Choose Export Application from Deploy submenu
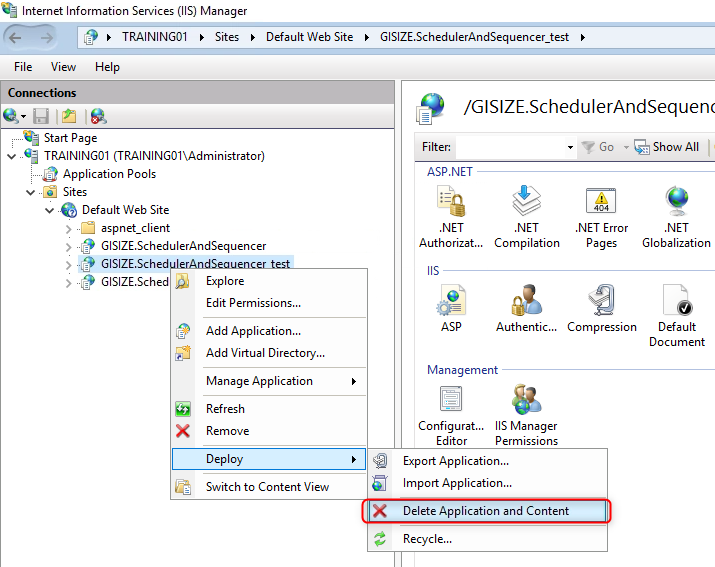 (x=487, y=461)
